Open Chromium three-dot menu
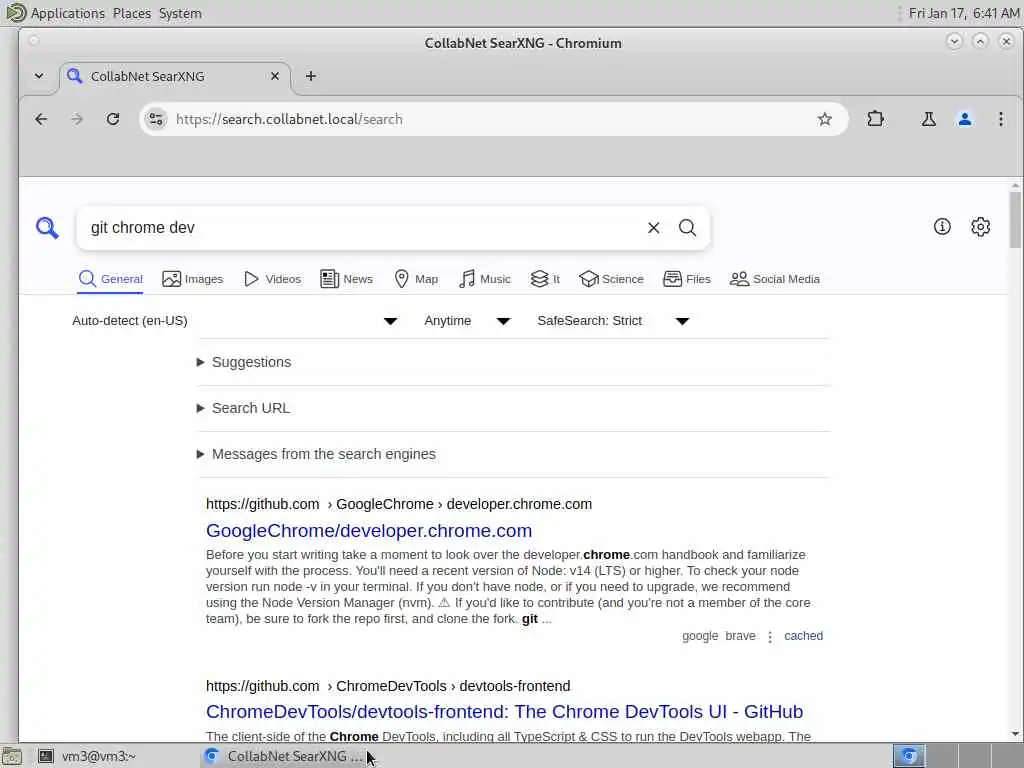1024x768 pixels. (1000, 119)
